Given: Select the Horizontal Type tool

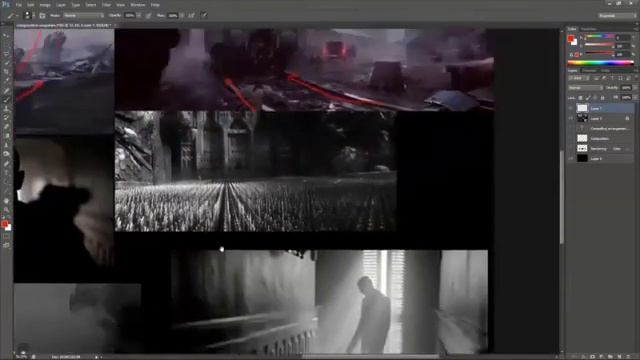Looking at the screenshot, I should [6, 172].
